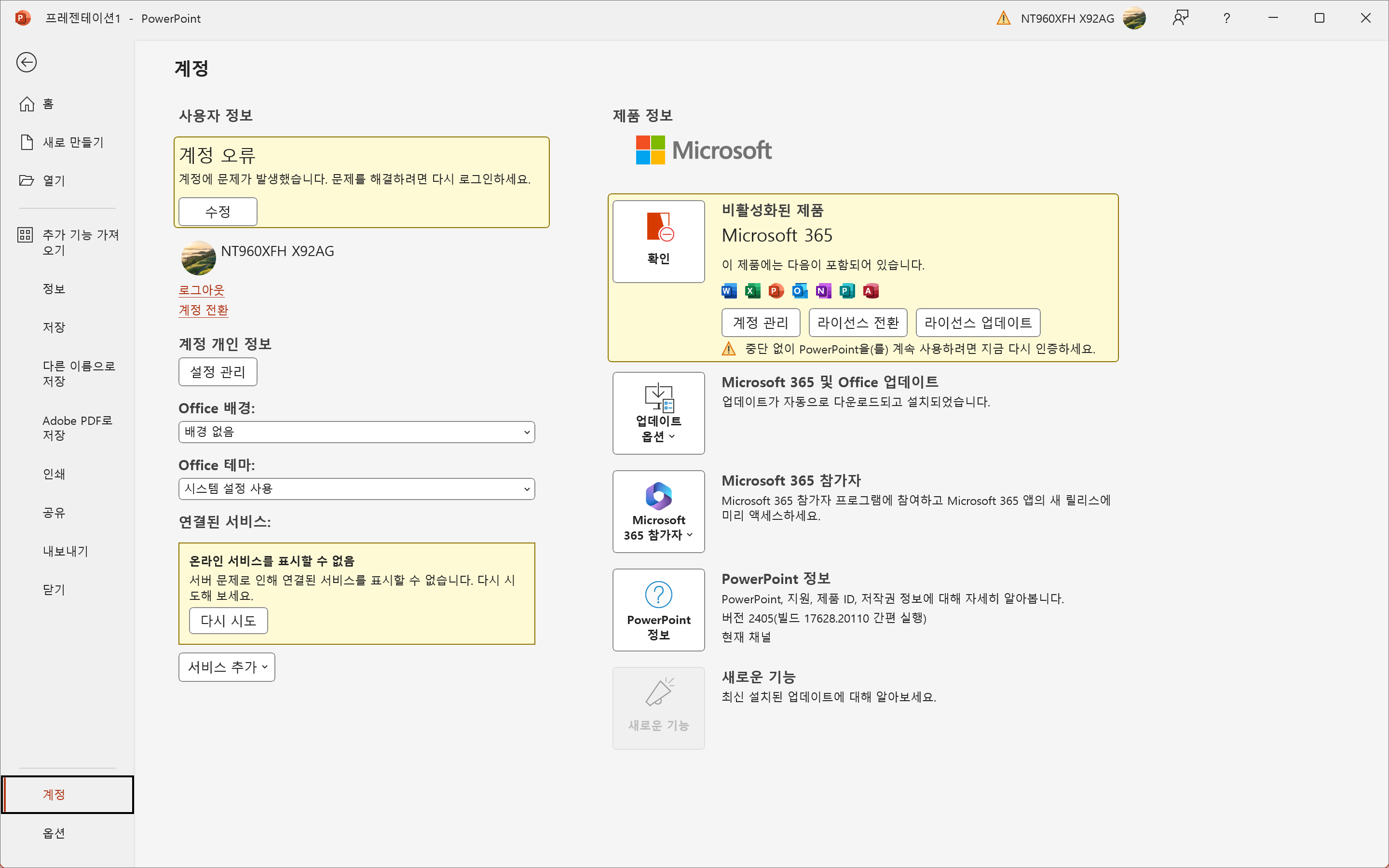Click the PowerPoint logo in title bar
This screenshot has width=1389, height=868.
tap(22, 18)
